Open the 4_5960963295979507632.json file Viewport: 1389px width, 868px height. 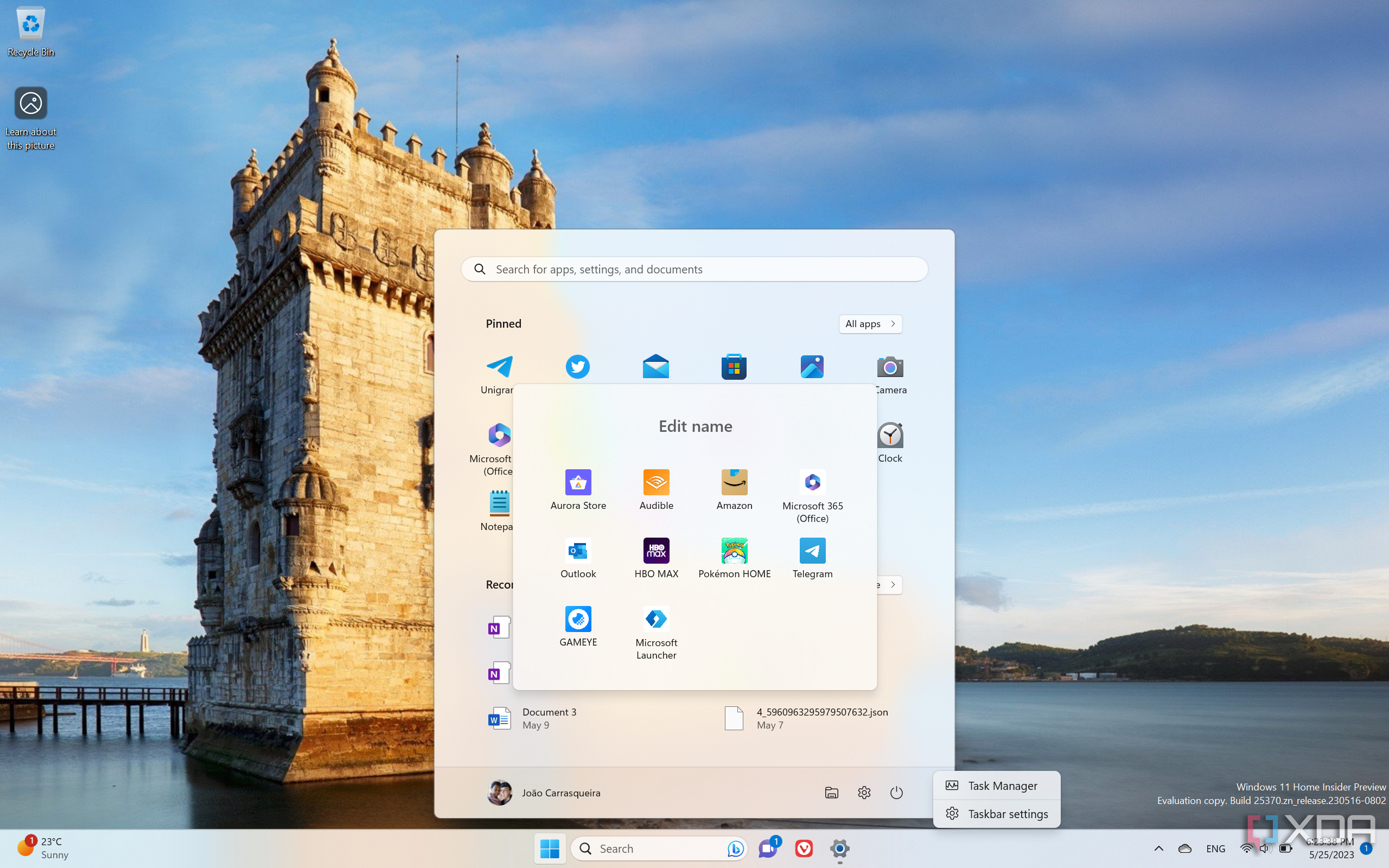(x=806, y=718)
